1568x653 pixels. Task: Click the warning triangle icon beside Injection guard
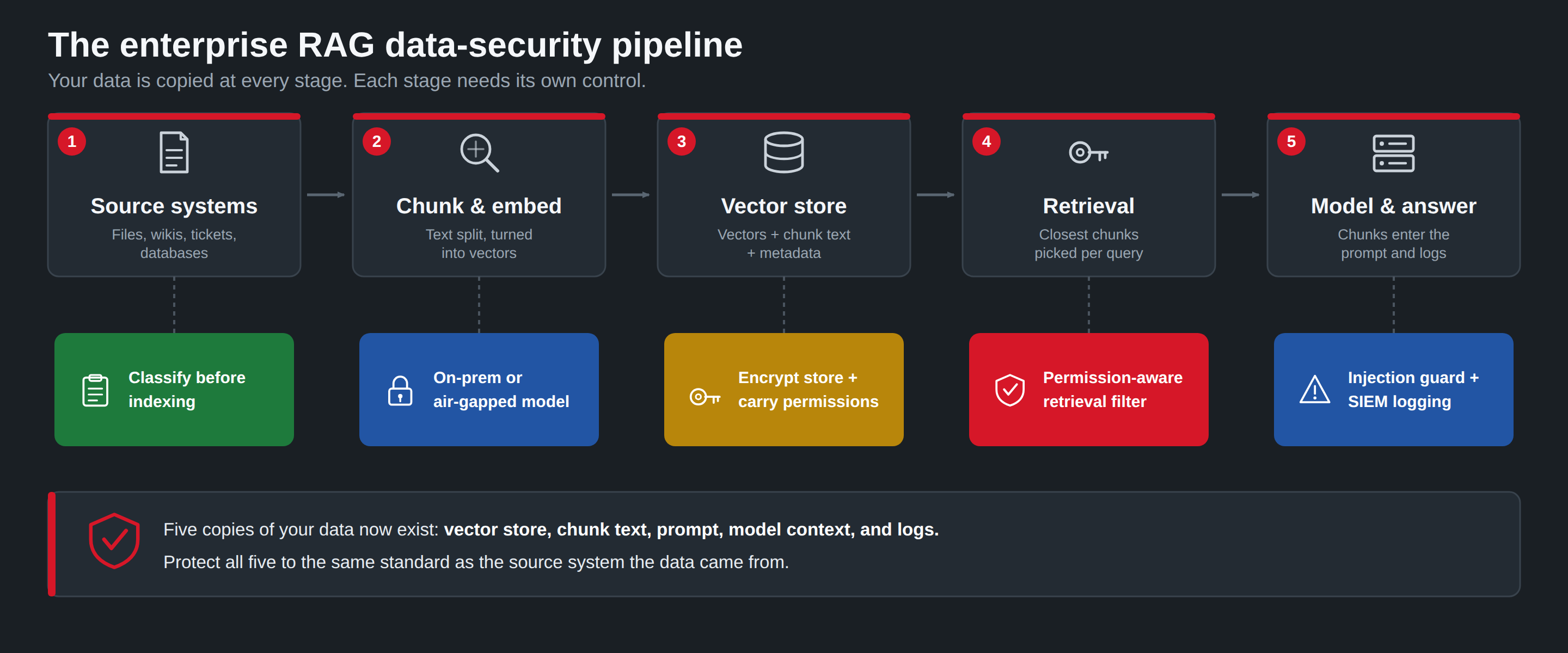click(1315, 390)
